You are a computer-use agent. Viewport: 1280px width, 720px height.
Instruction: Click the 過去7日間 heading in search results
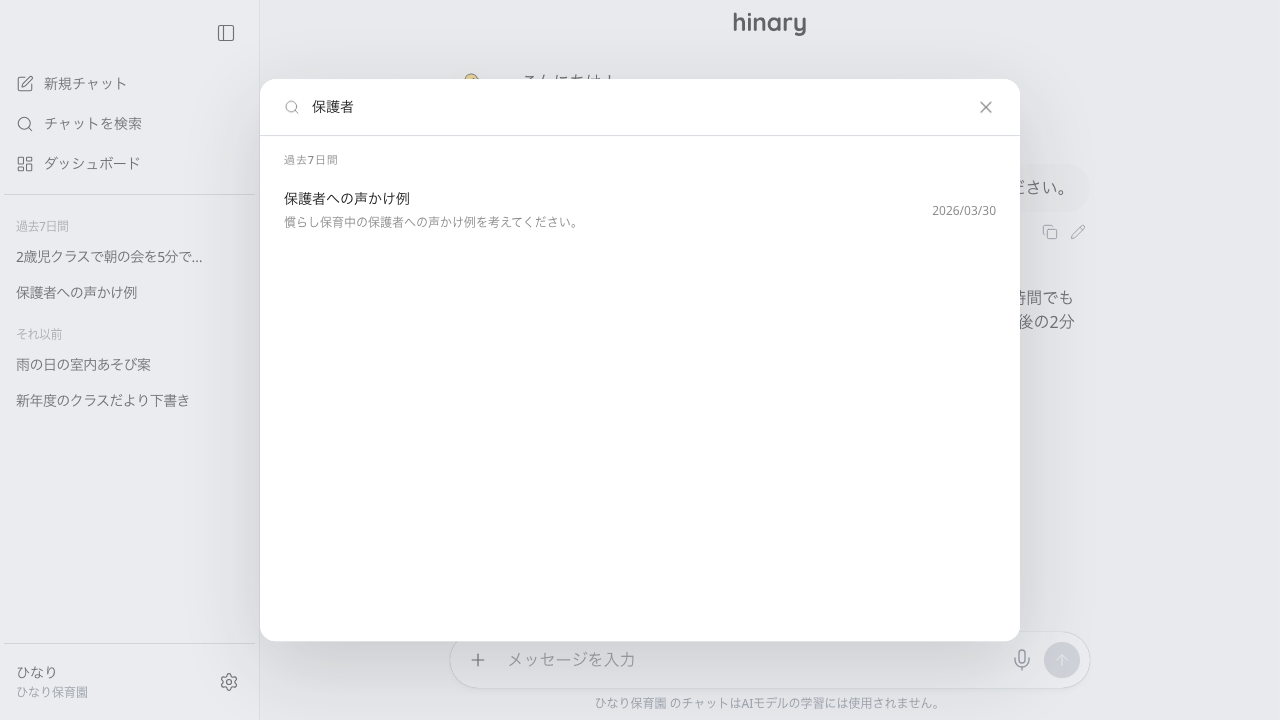point(311,160)
